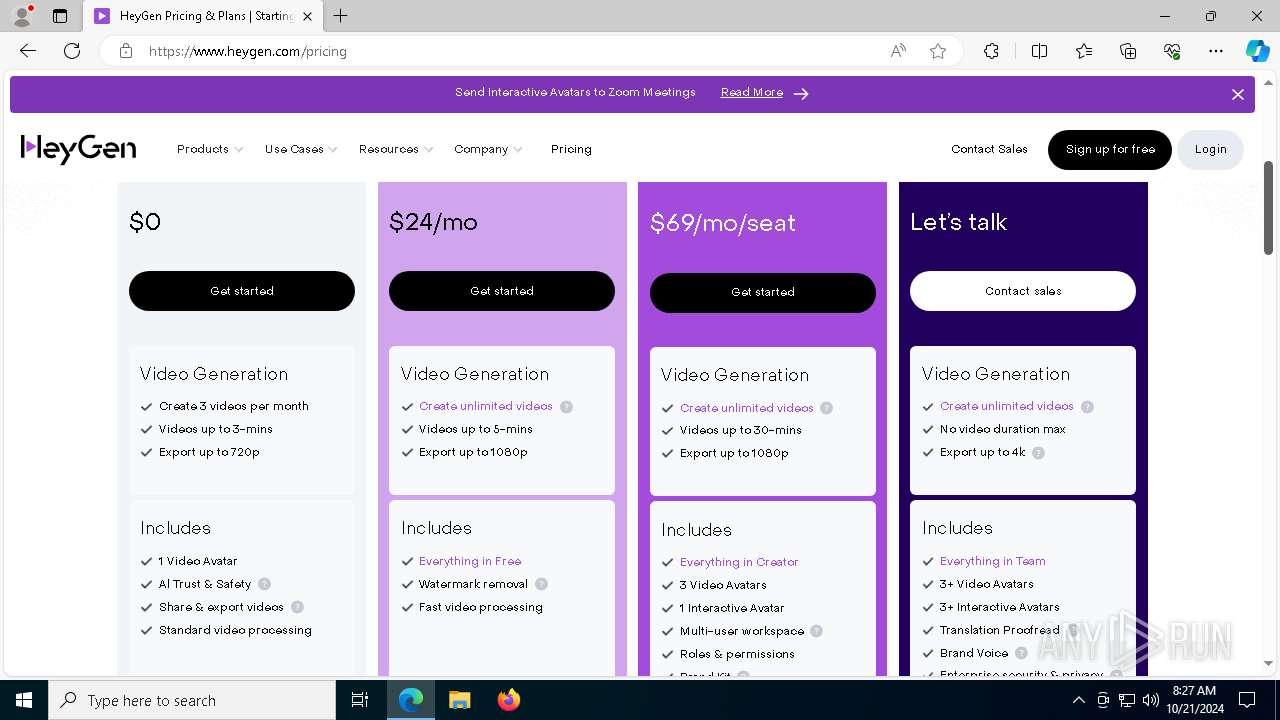This screenshot has height=720, width=1280.
Task: Click info icon next to Export up to 4k
Action: pos(1038,453)
